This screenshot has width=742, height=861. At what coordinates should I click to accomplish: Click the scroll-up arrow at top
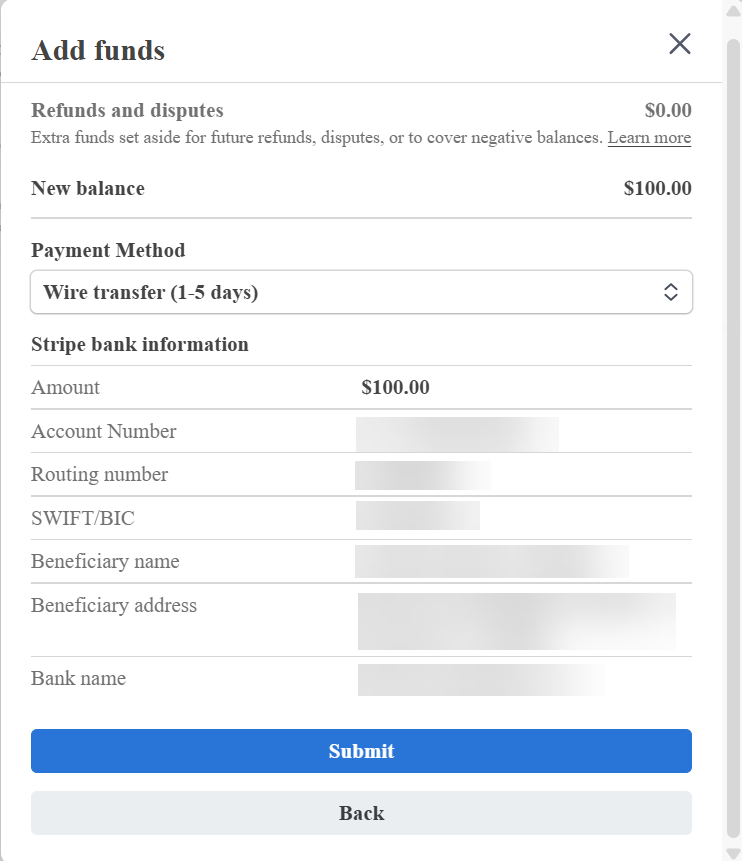coord(733,9)
